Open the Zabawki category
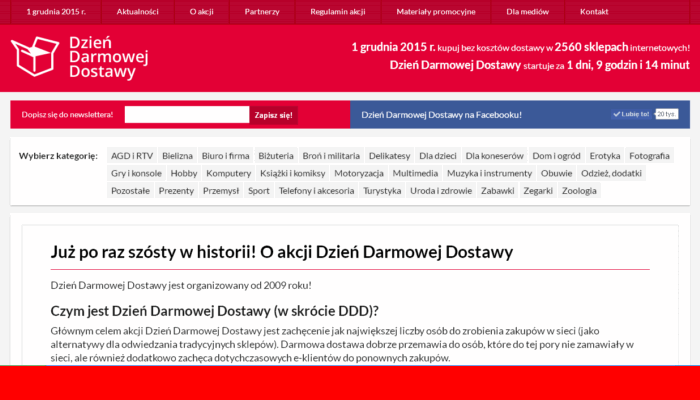700x400 pixels. point(497,191)
